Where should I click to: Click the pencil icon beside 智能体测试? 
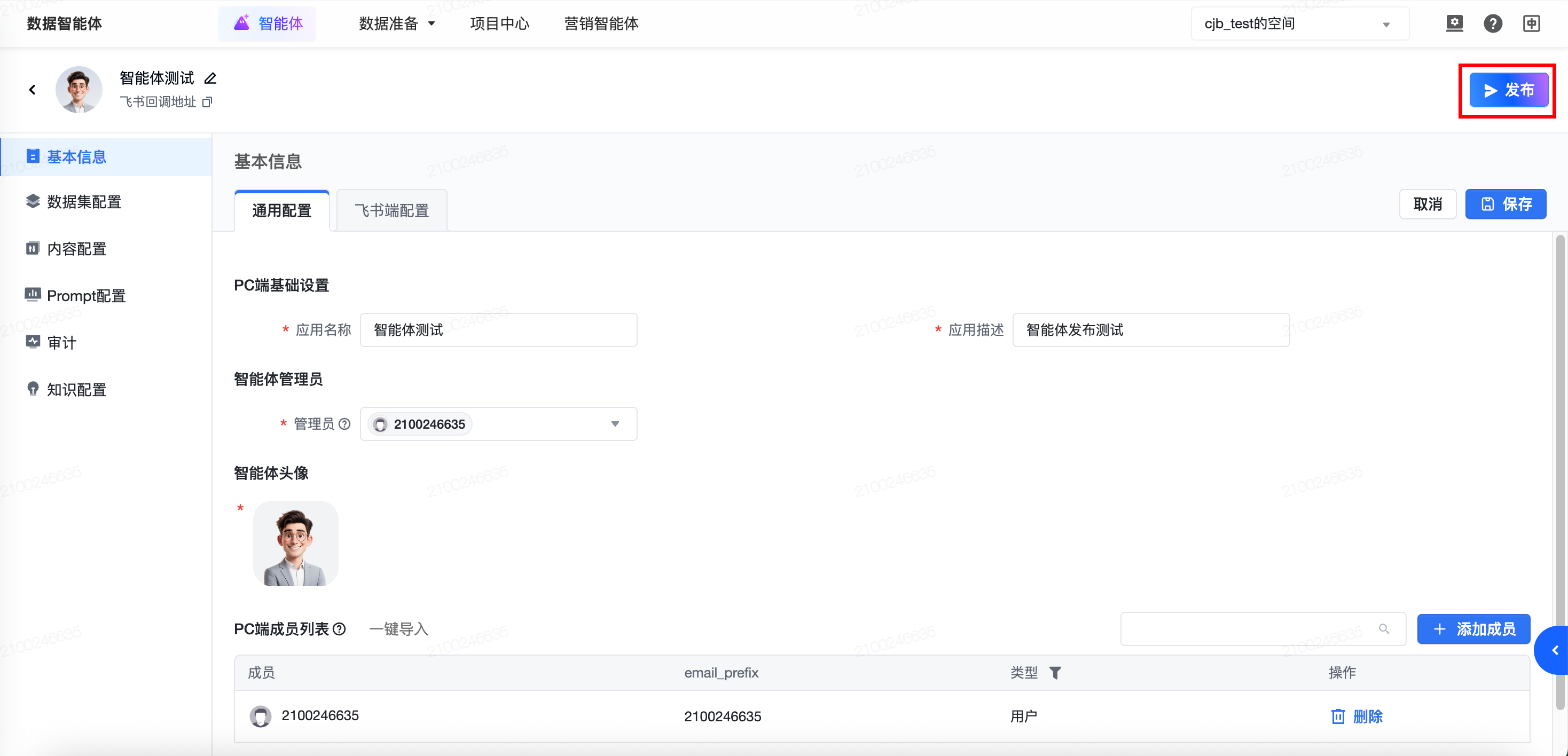[x=210, y=78]
